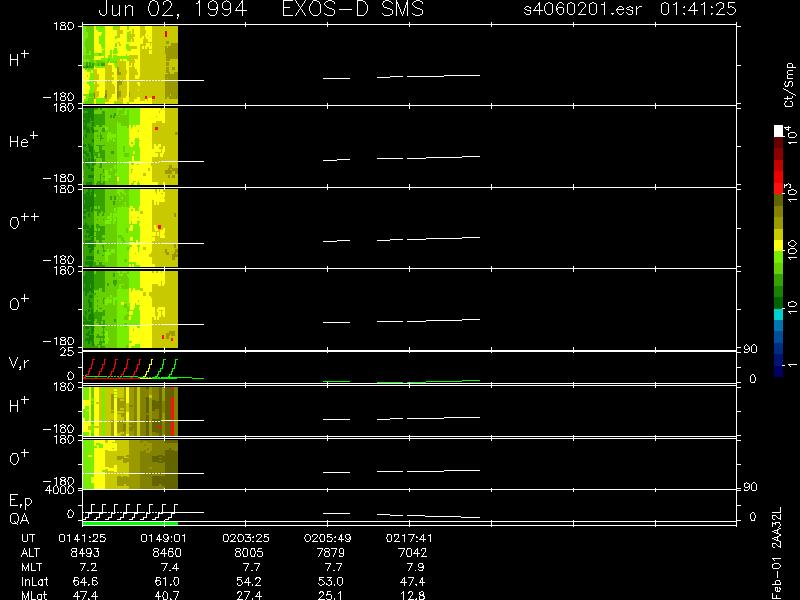Click the '25' axis label of the V,r panel
This screenshot has height=600, width=800.
68,352
